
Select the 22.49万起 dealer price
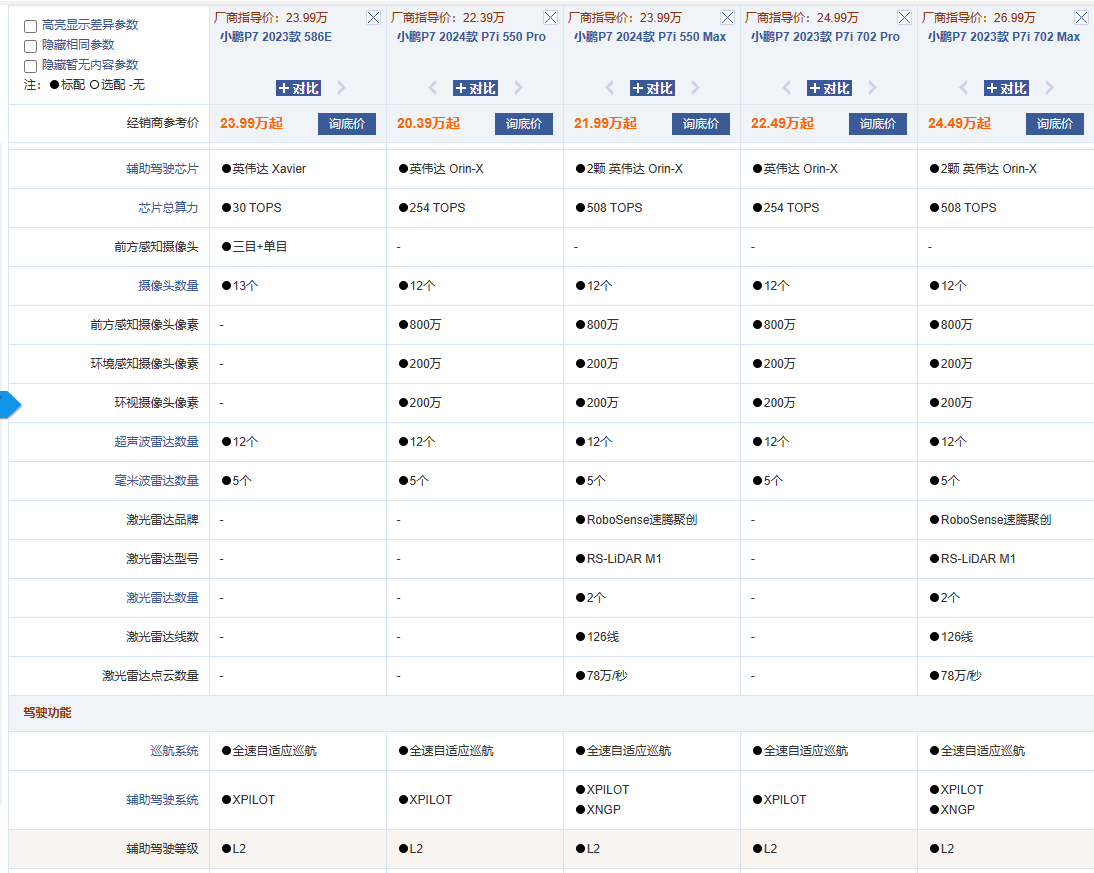click(x=783, y=124)
